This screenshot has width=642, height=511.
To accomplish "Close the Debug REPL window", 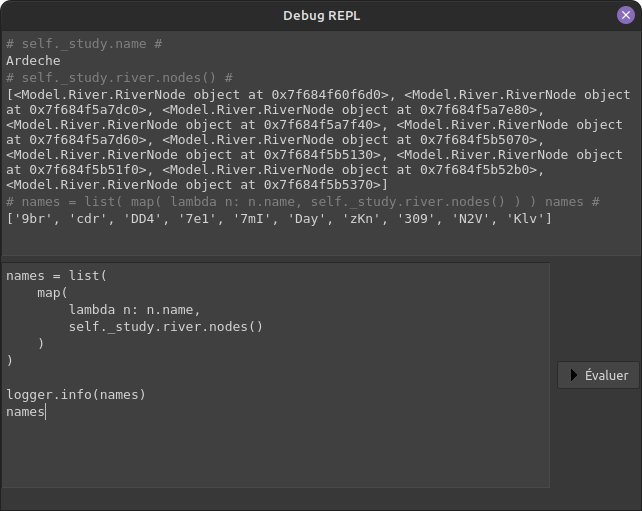I will point(625,15).
